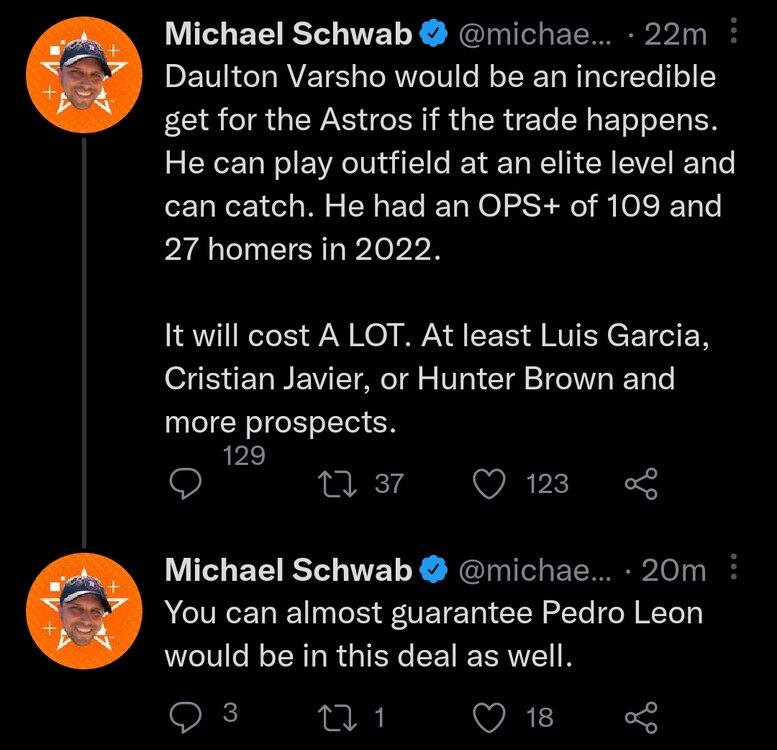The width and height of the screenshot is (777, 750).
Task: Click verified badge on first tweet
Action: 432,35
